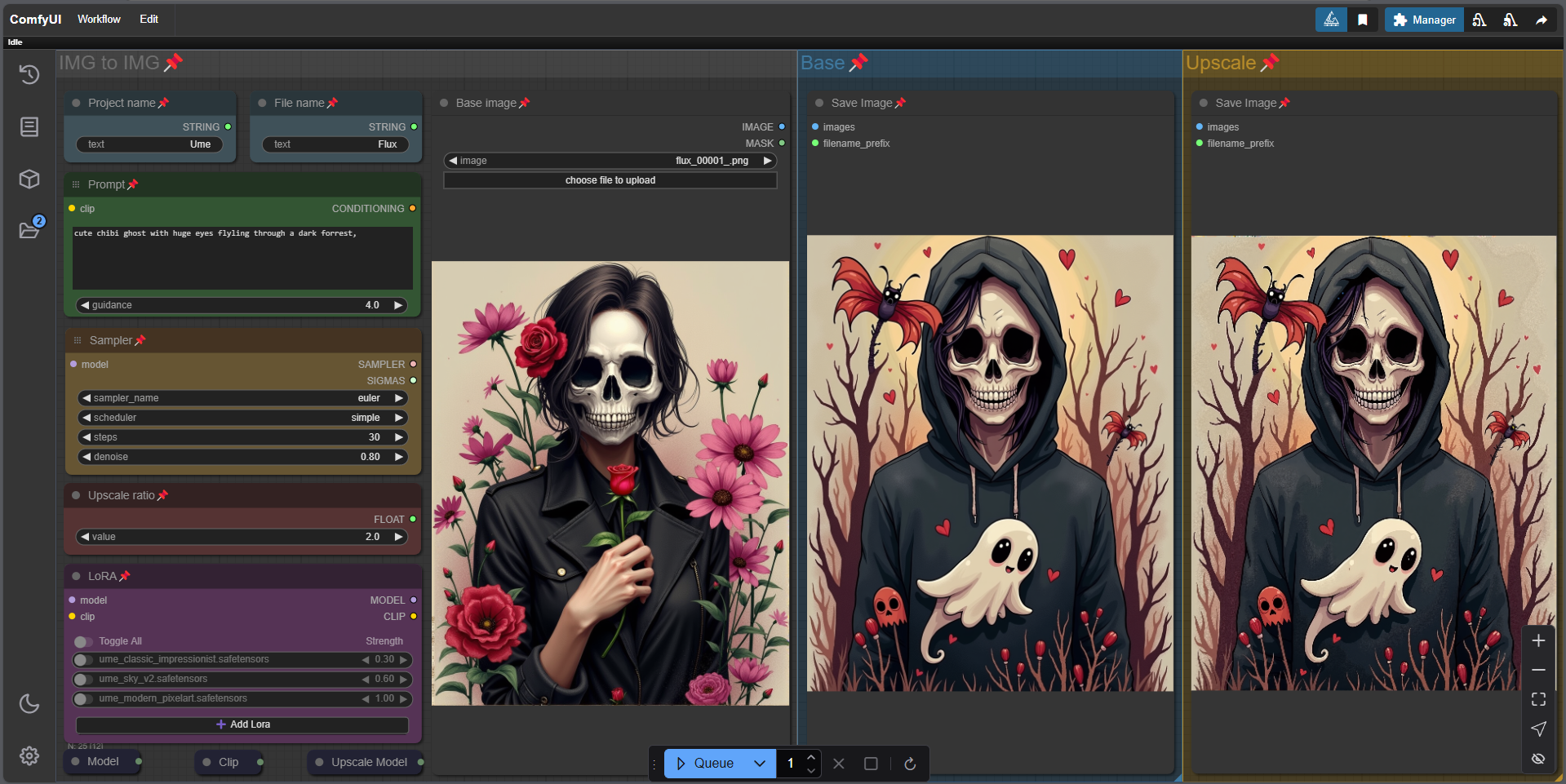Open the sampler_name euler dropdown
This screenshot has width=1566, height=784.
point(242,398)
